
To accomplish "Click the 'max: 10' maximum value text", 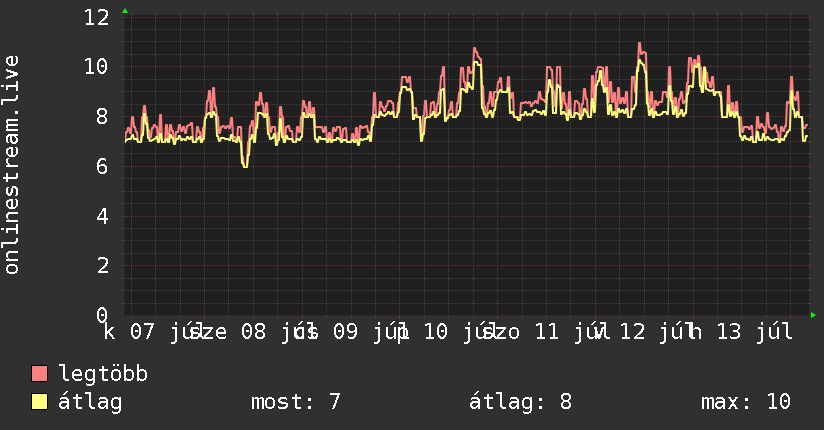I will click(746, 402).
